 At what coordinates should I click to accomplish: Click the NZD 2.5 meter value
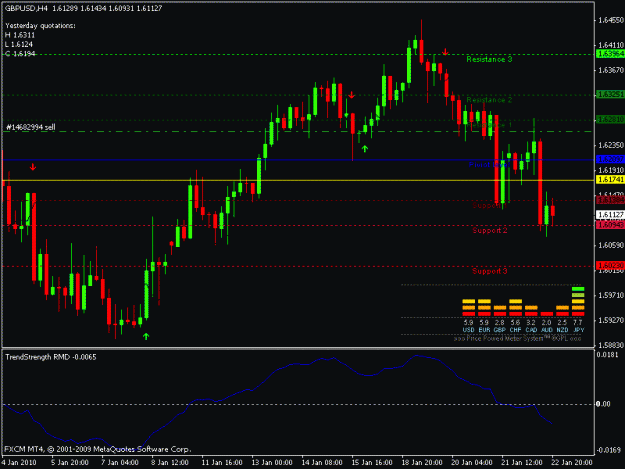click(562, 322)
